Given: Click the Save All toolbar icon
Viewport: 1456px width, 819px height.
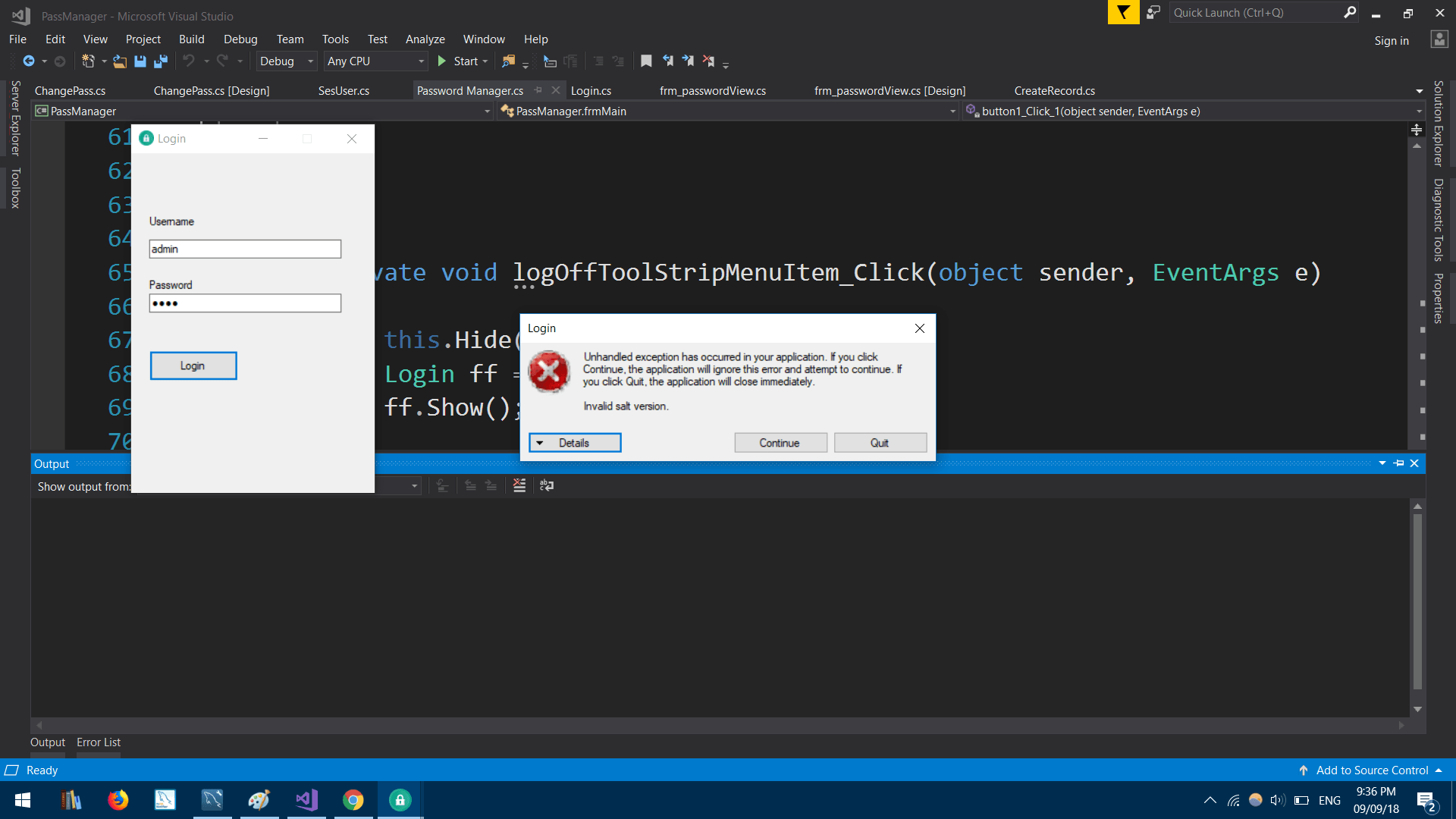Looking at the screenshot, I should tap(161, 61).
